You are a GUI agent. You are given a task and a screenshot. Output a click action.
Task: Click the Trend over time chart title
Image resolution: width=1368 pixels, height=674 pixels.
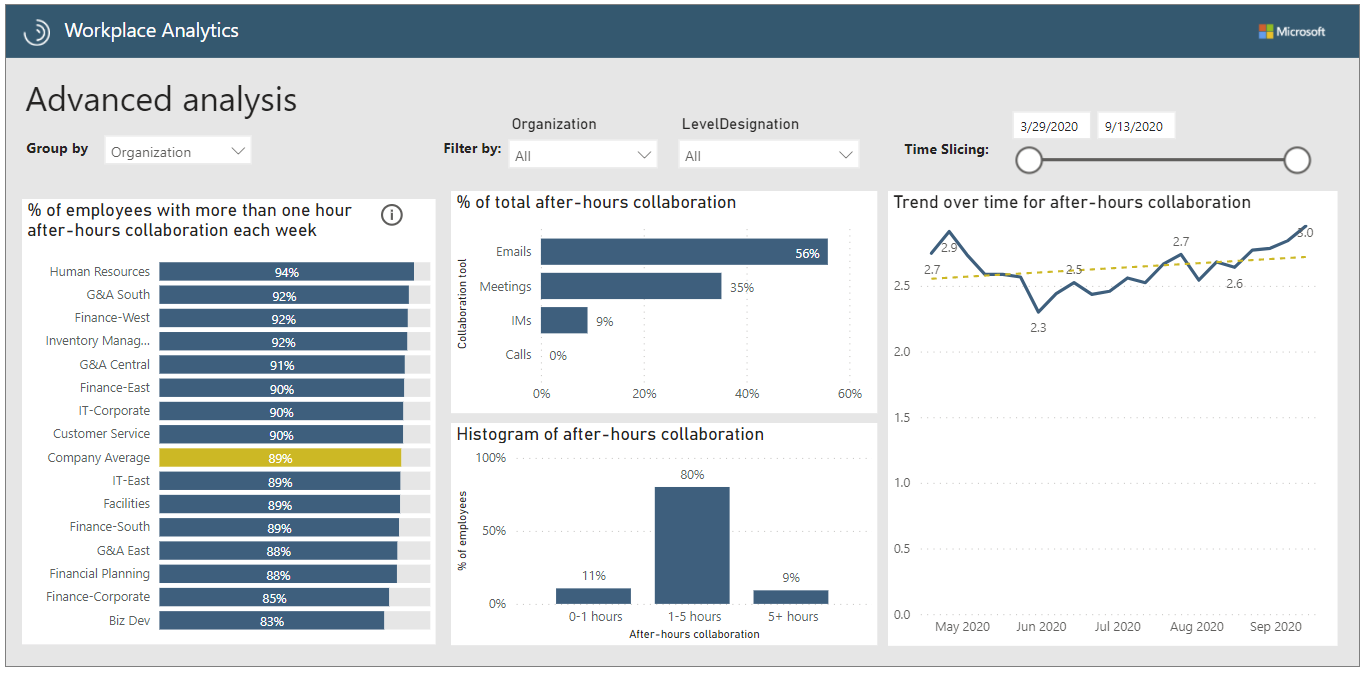coord(1072,202)
